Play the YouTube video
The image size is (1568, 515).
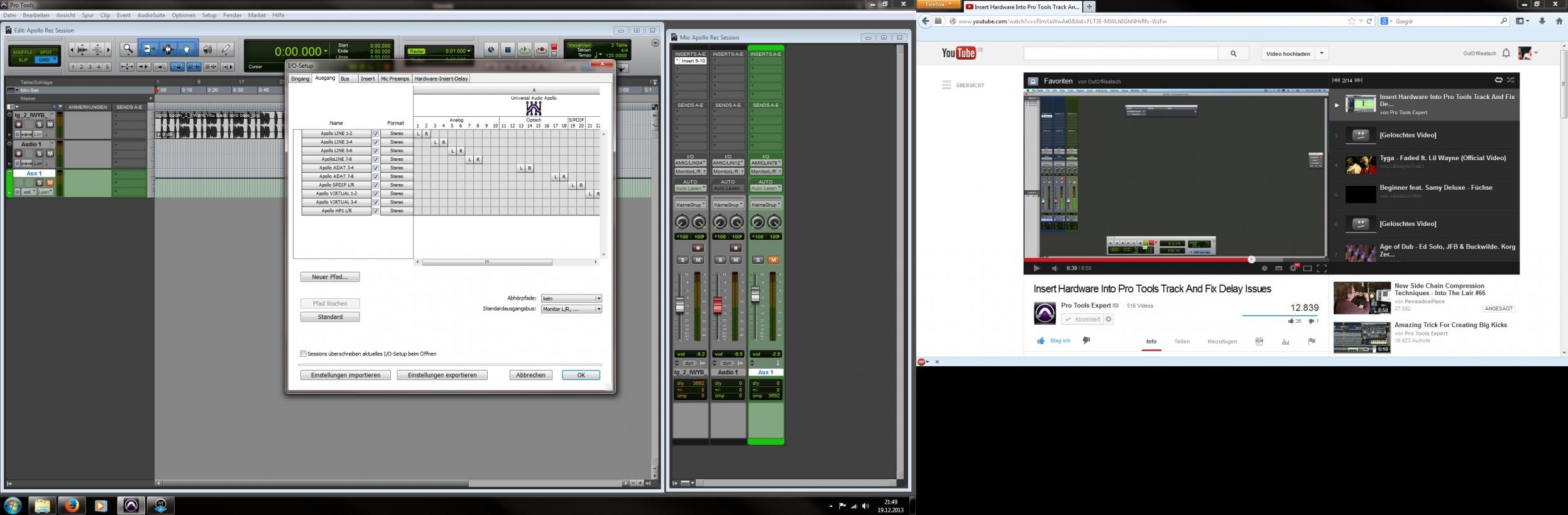[x=1036, y=268]
